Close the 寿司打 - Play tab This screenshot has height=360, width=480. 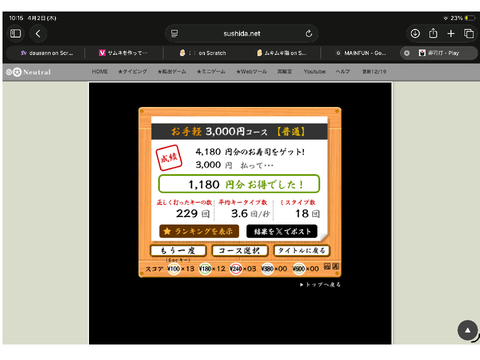407,53
